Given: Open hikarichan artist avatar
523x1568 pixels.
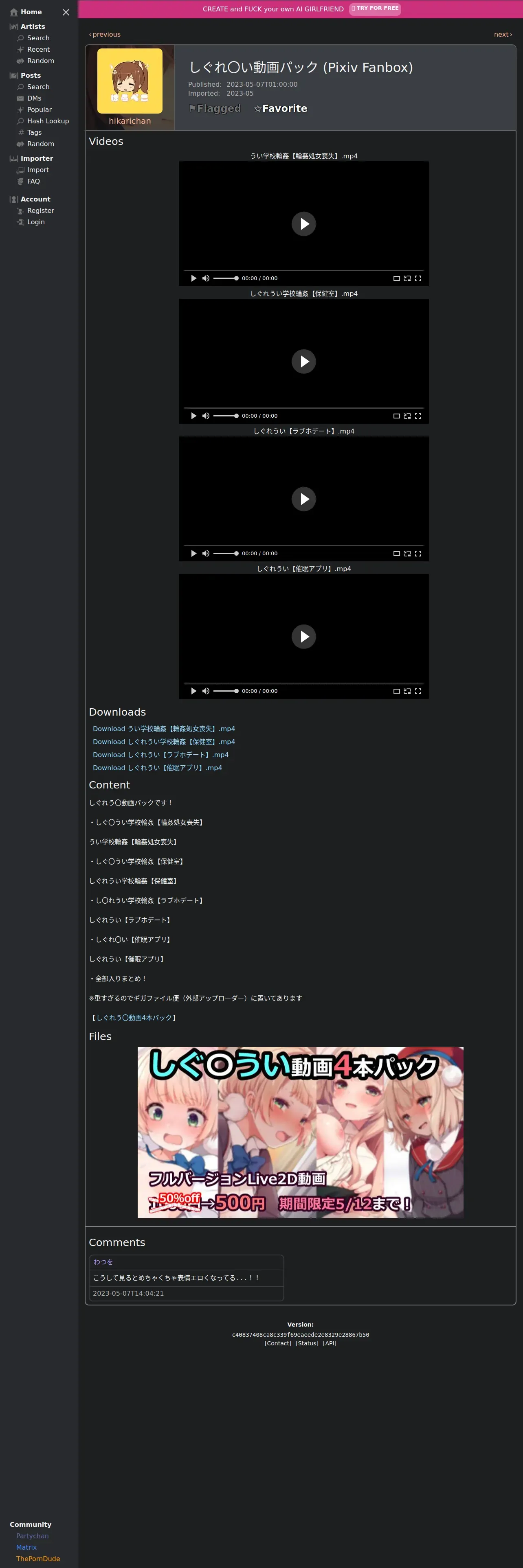Looking at the screenshot, I should point(130,81).
